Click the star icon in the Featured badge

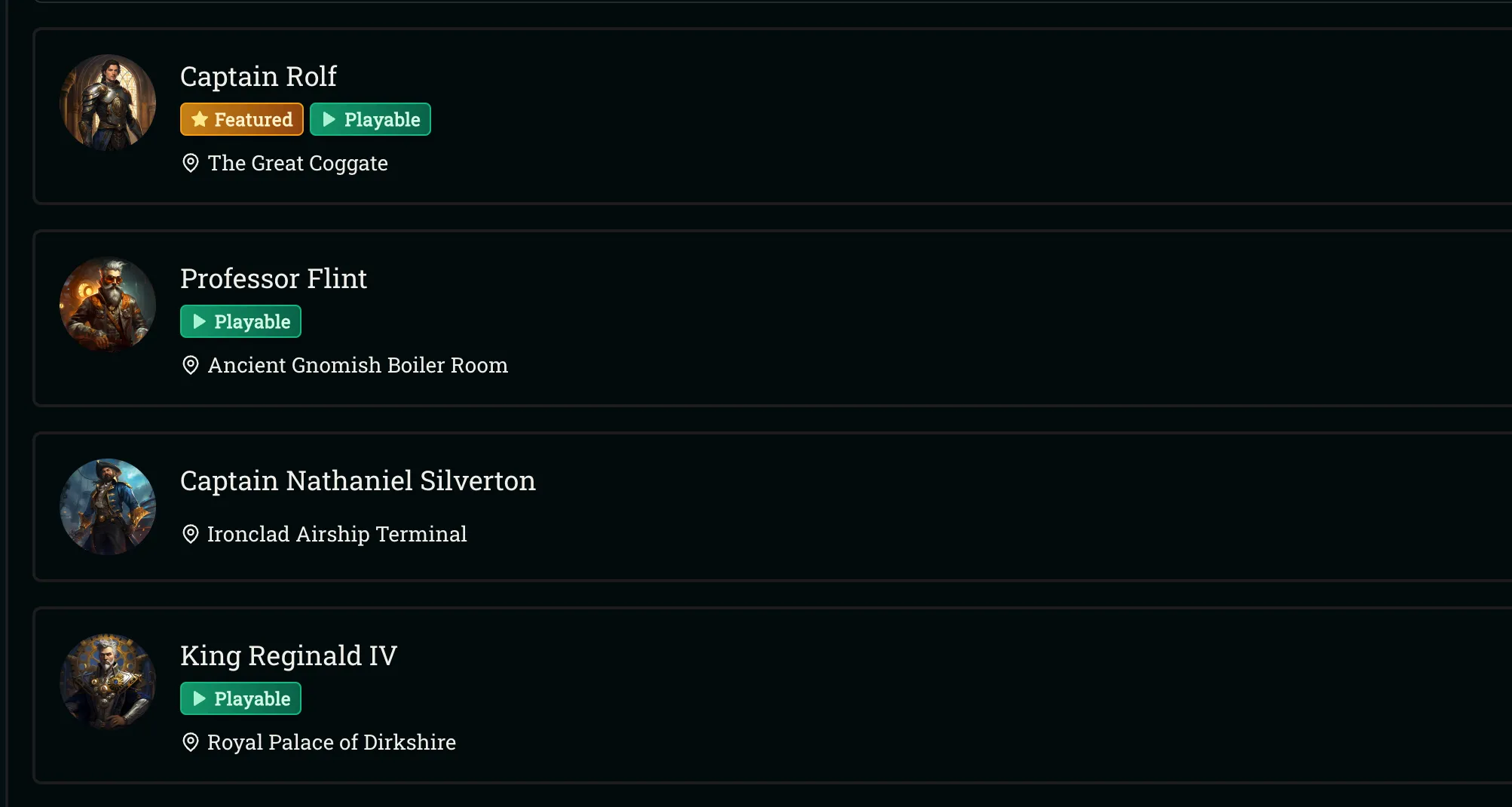coord(199,119)
